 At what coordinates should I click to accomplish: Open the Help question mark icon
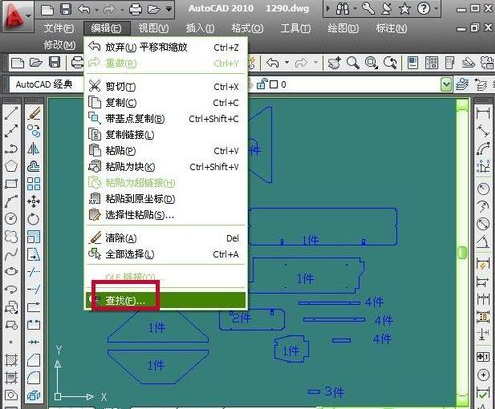point(423,9)
